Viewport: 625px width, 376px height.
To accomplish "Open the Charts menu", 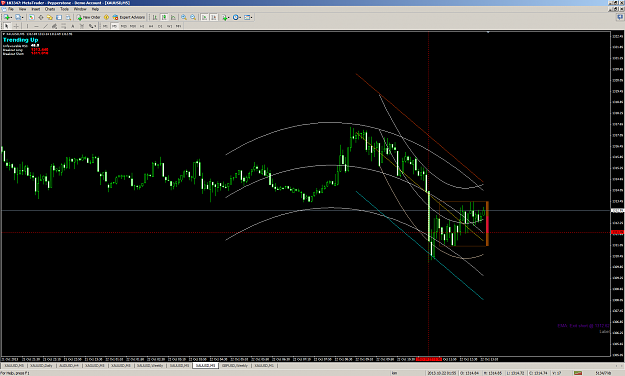I will point(50,9).
